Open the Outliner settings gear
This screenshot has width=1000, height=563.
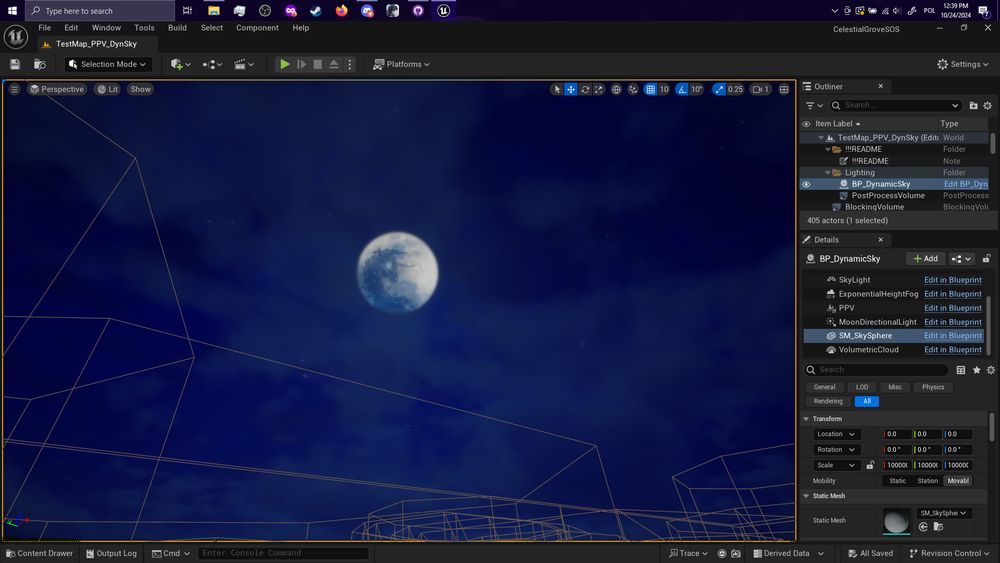click(987, 105)
